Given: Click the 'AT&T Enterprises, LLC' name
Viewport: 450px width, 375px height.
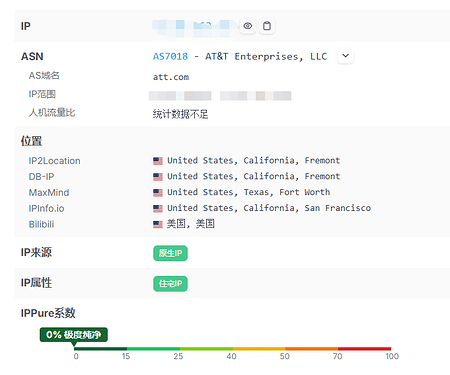Looking at the screenshot, I should [266, 56].
